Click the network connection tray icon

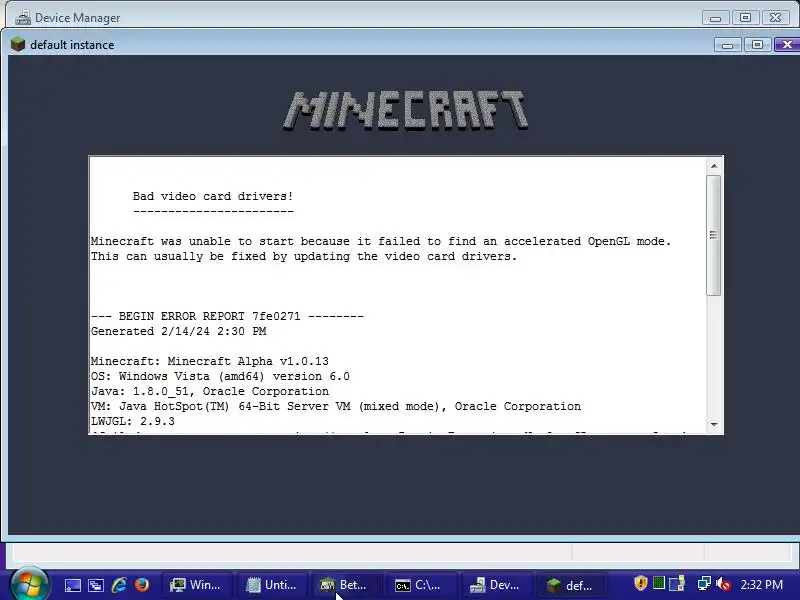pos(704,583)
